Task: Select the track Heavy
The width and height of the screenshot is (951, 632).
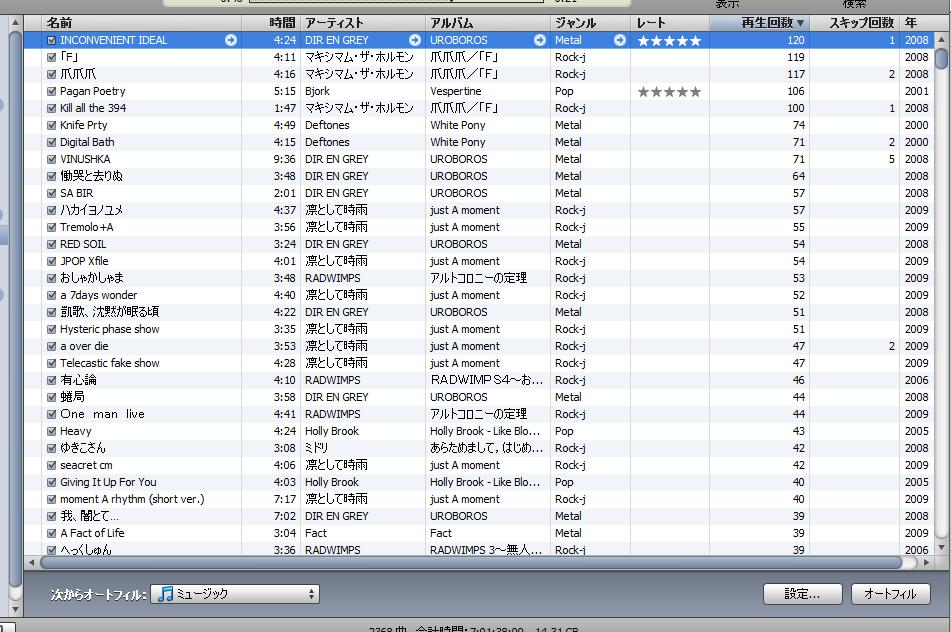Action: coord(76,431)
